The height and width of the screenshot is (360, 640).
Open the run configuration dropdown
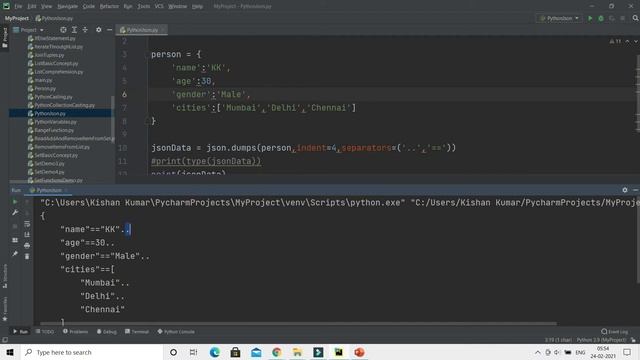559,18
